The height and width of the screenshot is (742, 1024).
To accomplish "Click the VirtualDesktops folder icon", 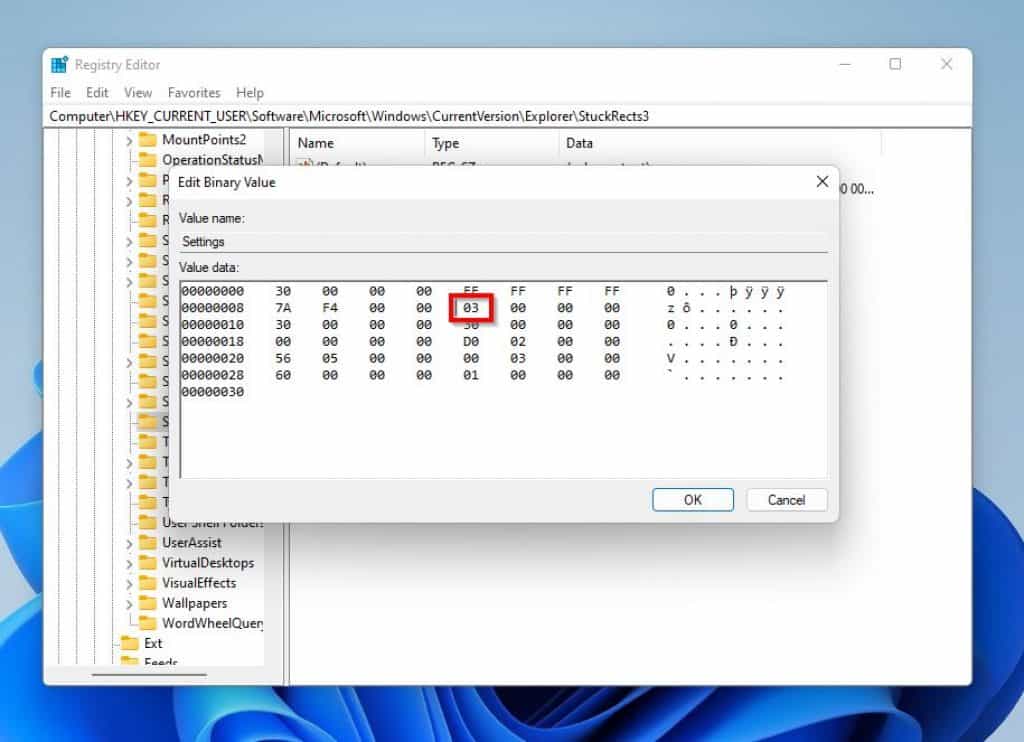I will (x=148, y=563).
